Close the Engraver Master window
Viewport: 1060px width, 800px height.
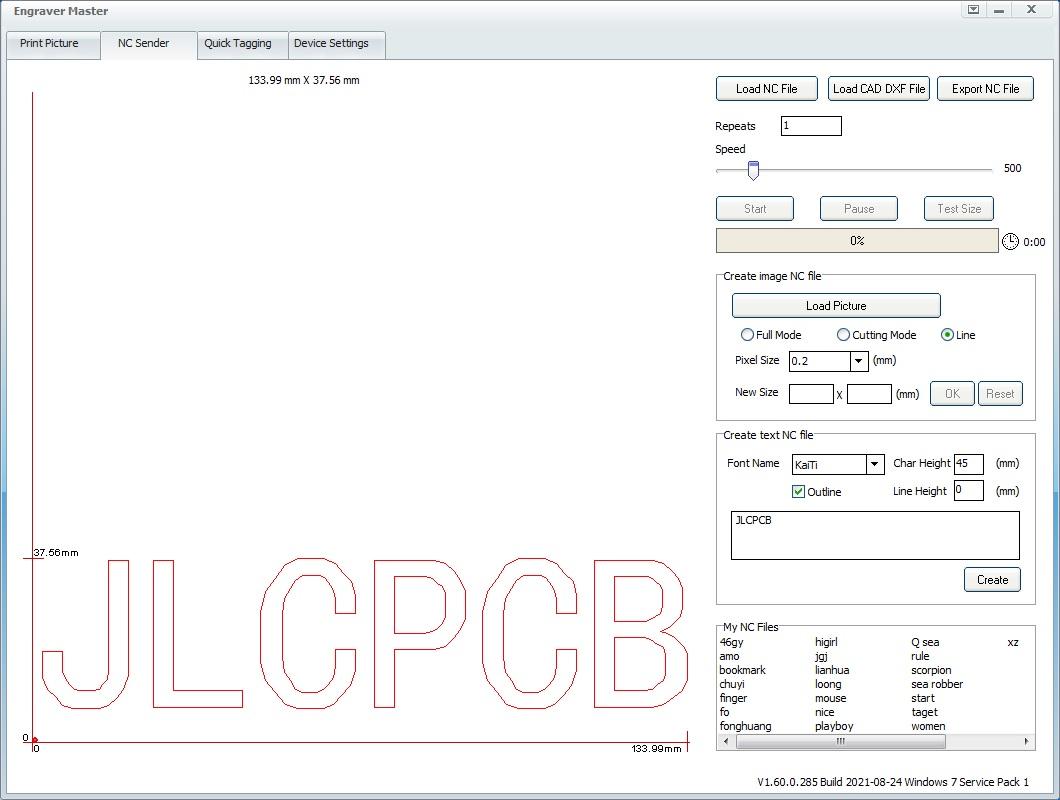1031,9
